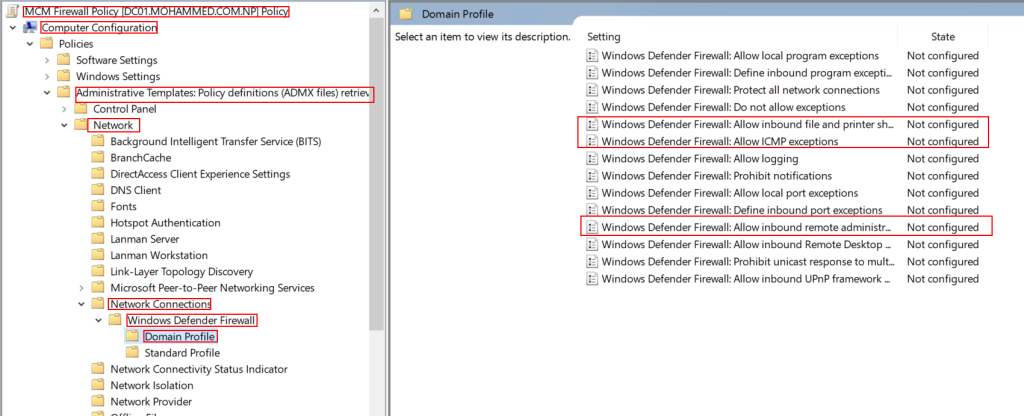Select the Network Isolation folder
The height and width of the screenshot is (416, 1024).
click(152, 385)
